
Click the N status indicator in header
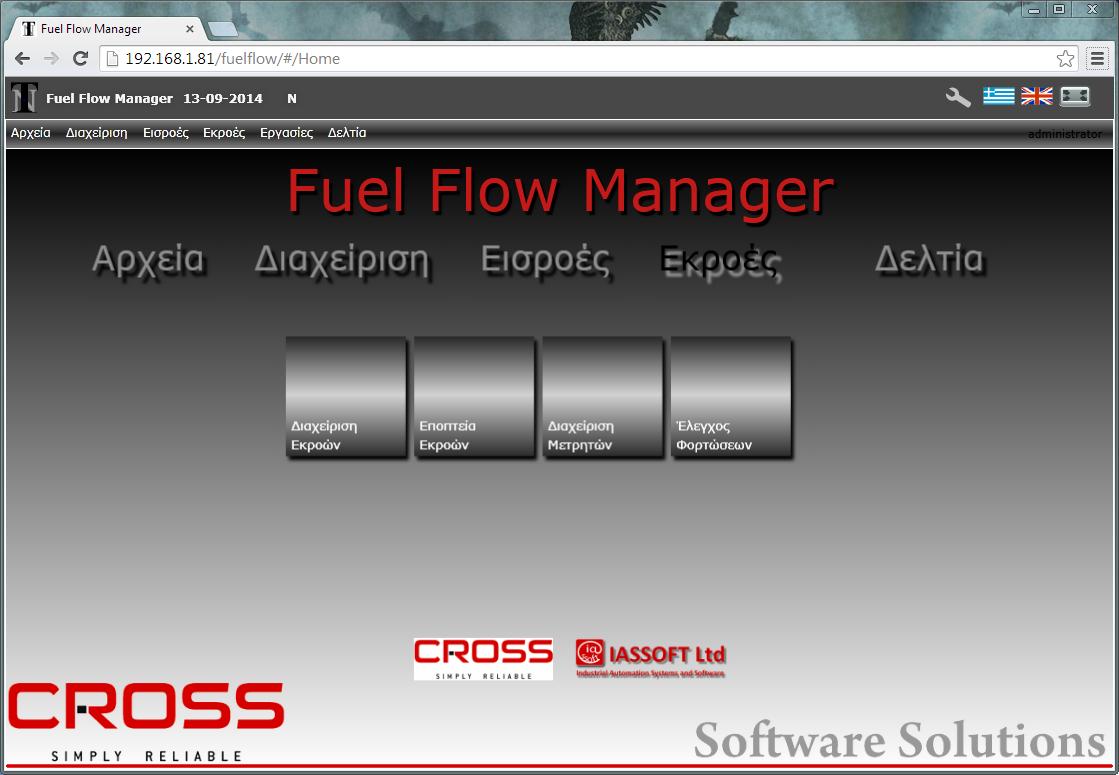pos(292,98)
